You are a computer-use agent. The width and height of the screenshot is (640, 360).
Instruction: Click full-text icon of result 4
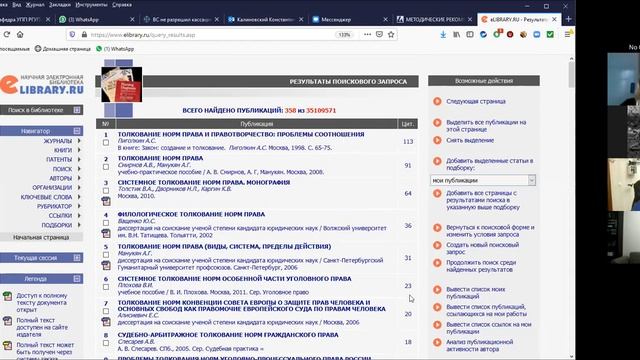106,233
